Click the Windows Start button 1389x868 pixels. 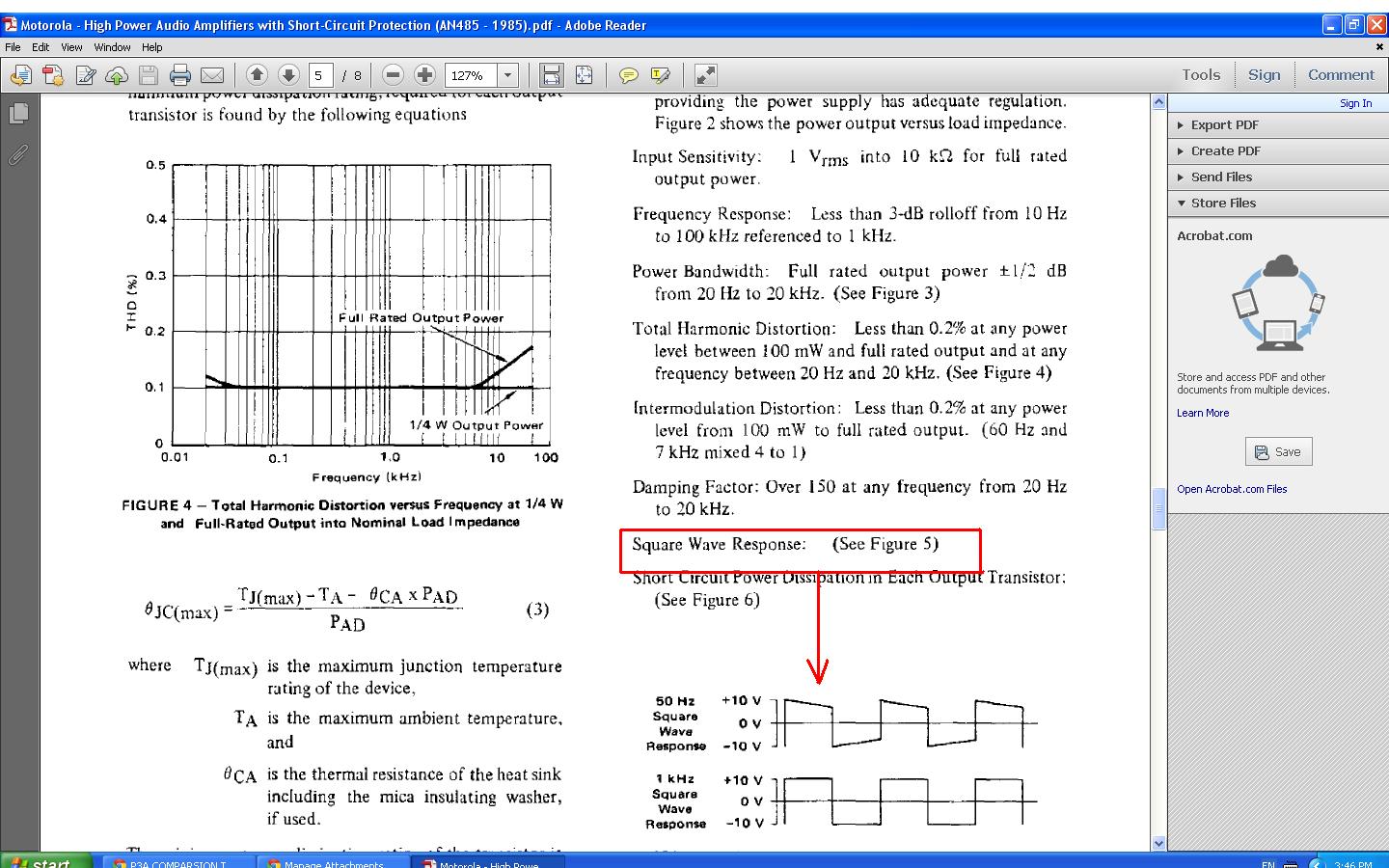click(x=46, y=860)
